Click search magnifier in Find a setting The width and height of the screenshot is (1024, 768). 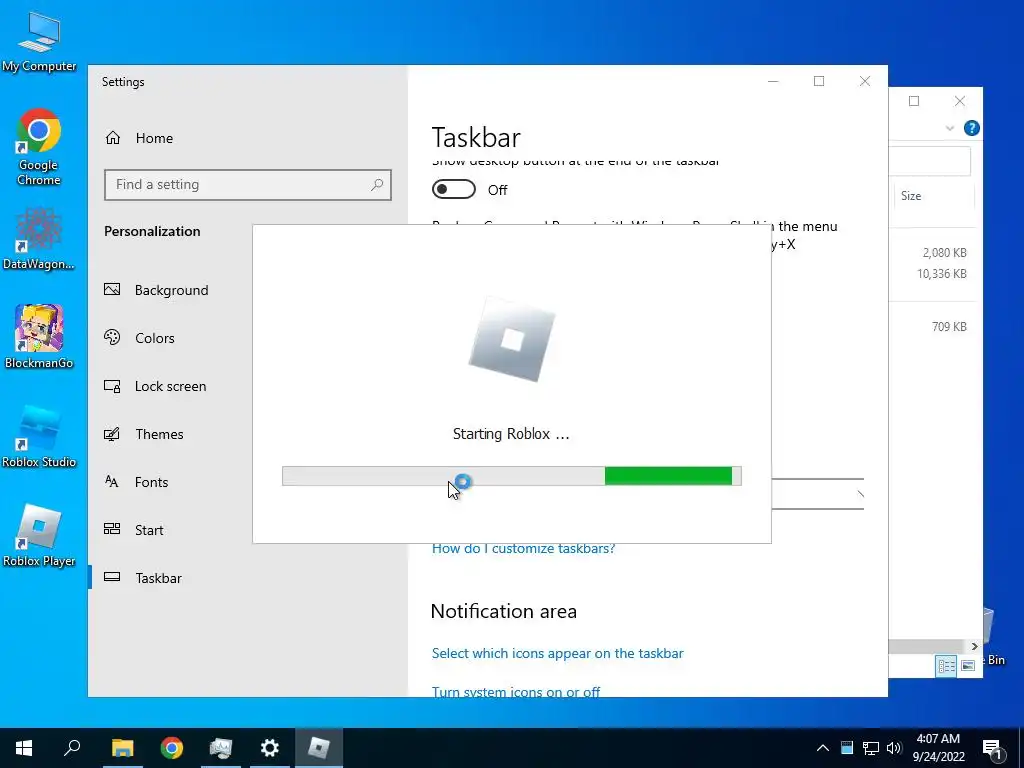pyautogui.click(x=377, y=185)
